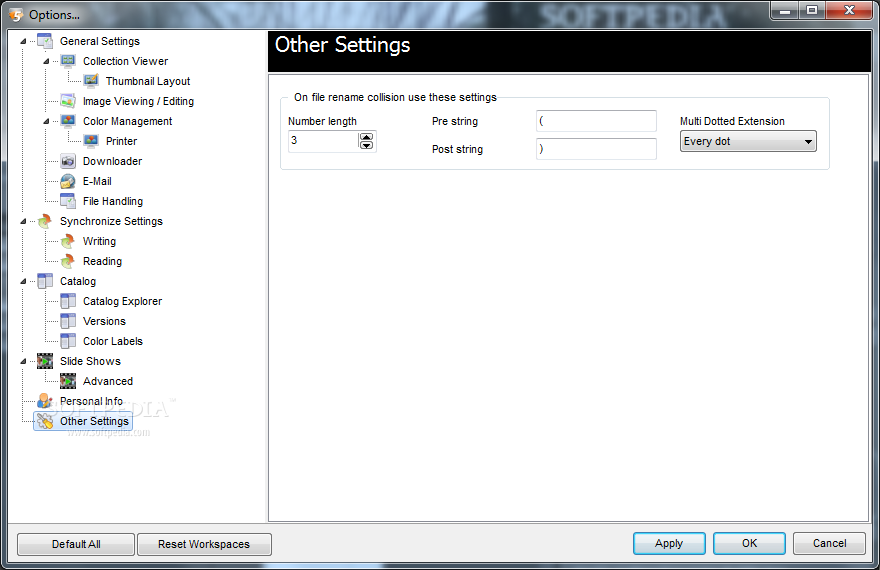
Task: Select Synchronize Settings entry
Action: click(112, 221)
